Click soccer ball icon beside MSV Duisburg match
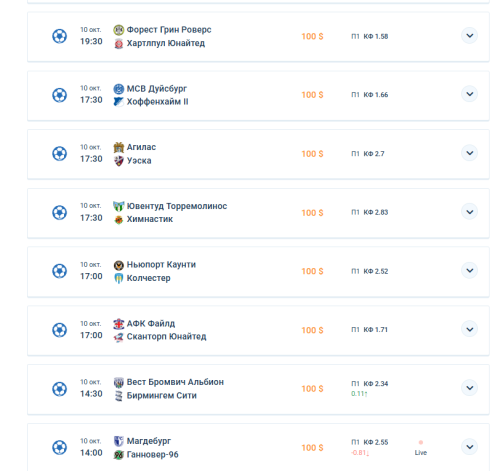 point(60,95)
